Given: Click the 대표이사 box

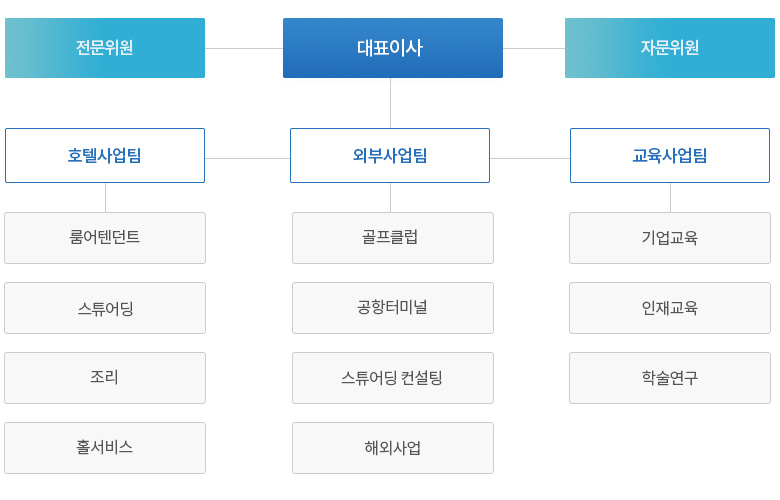Looking at the screenshot, I should coord(392,48).
